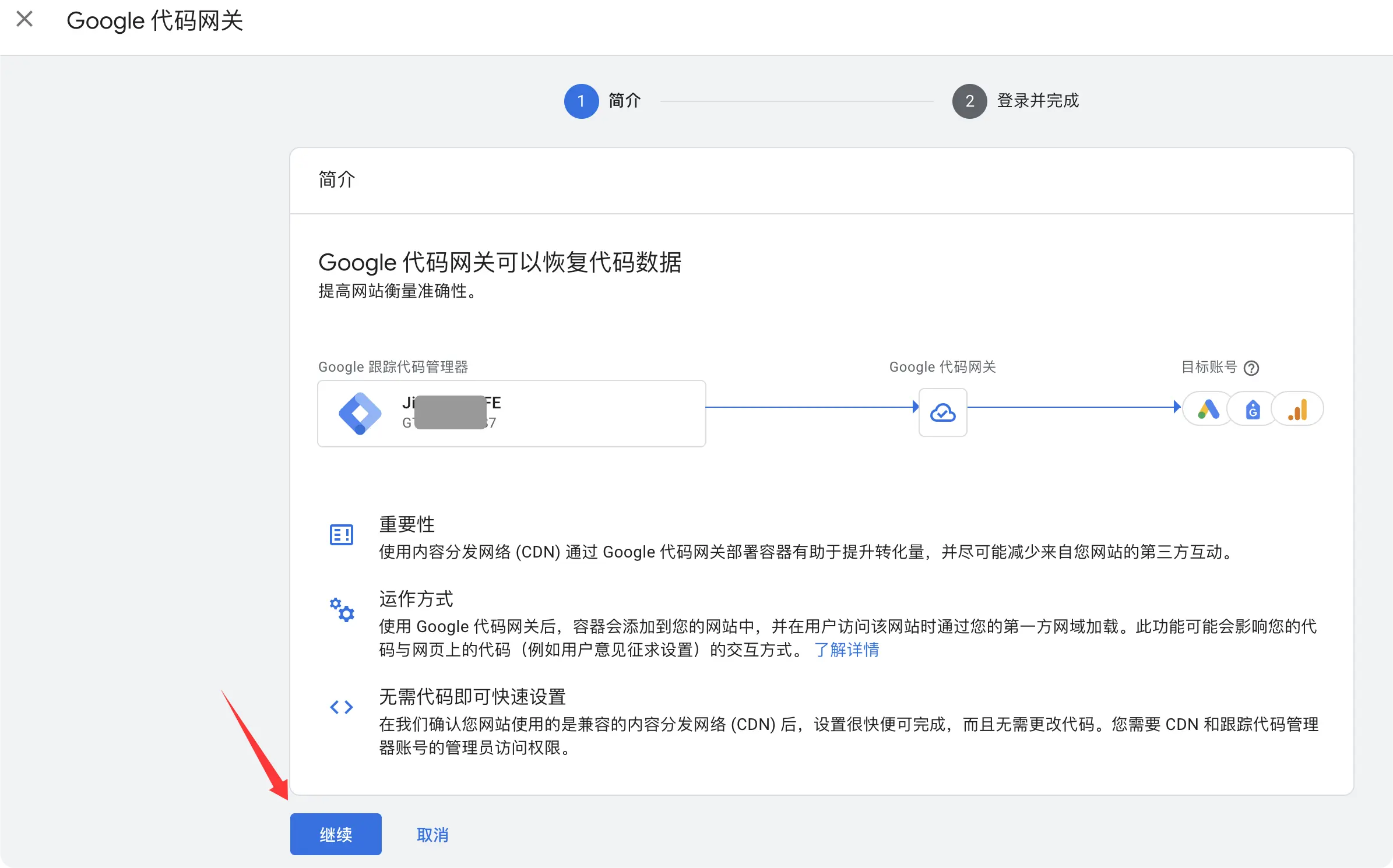Open the 了解详情 link

847,650
